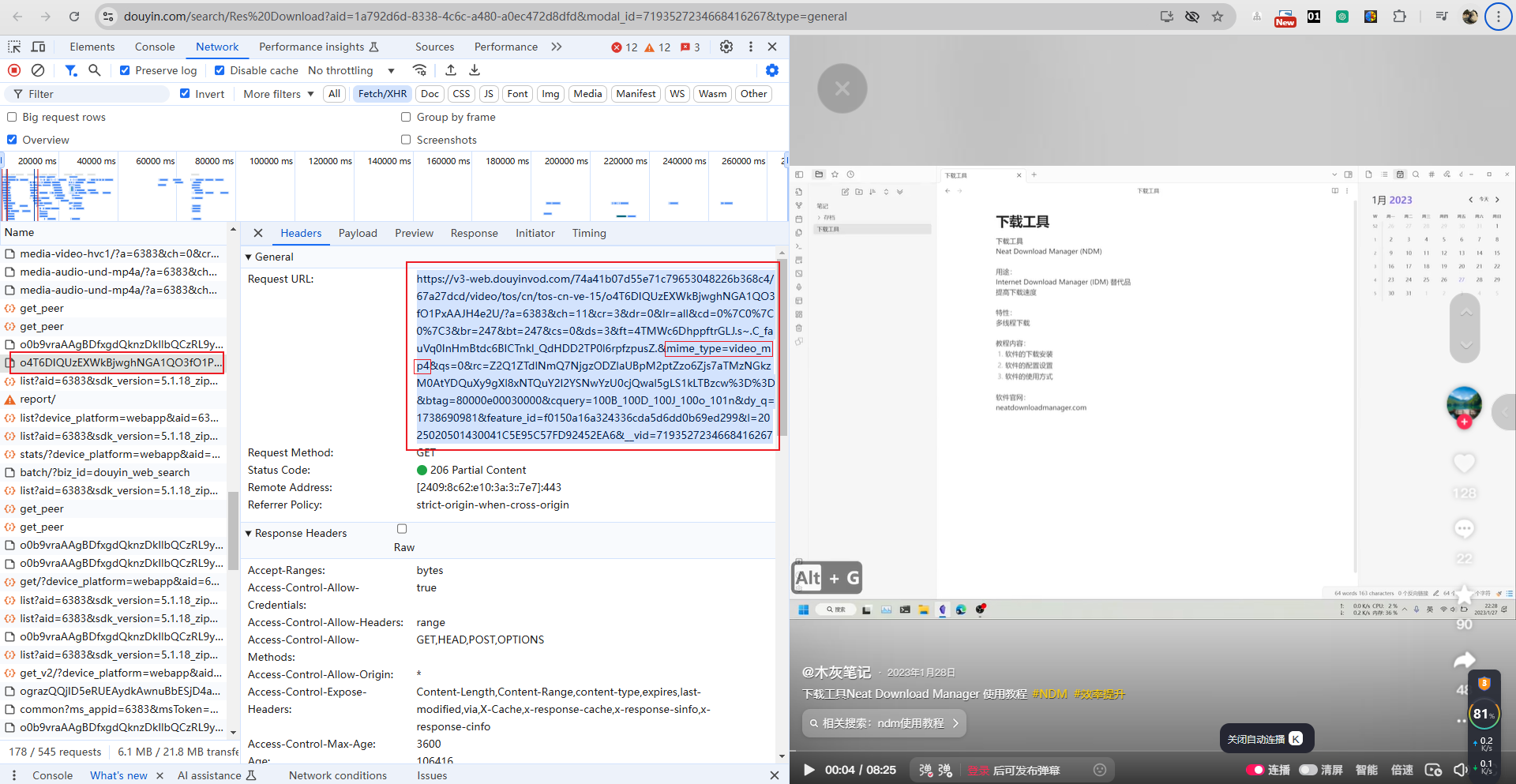Image resolution: width=1516 pixels, height=784 pixels.
Task: Open the network search magnifier
Action: [95, 70]
